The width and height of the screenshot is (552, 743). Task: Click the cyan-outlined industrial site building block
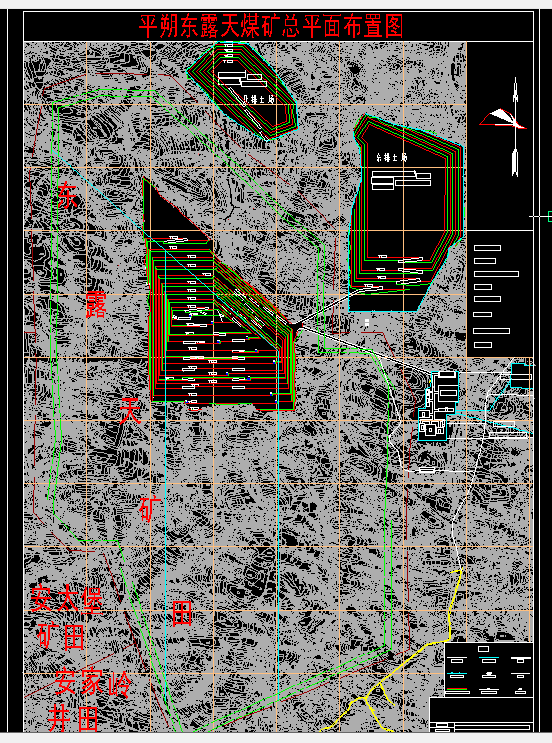[439, 407]
